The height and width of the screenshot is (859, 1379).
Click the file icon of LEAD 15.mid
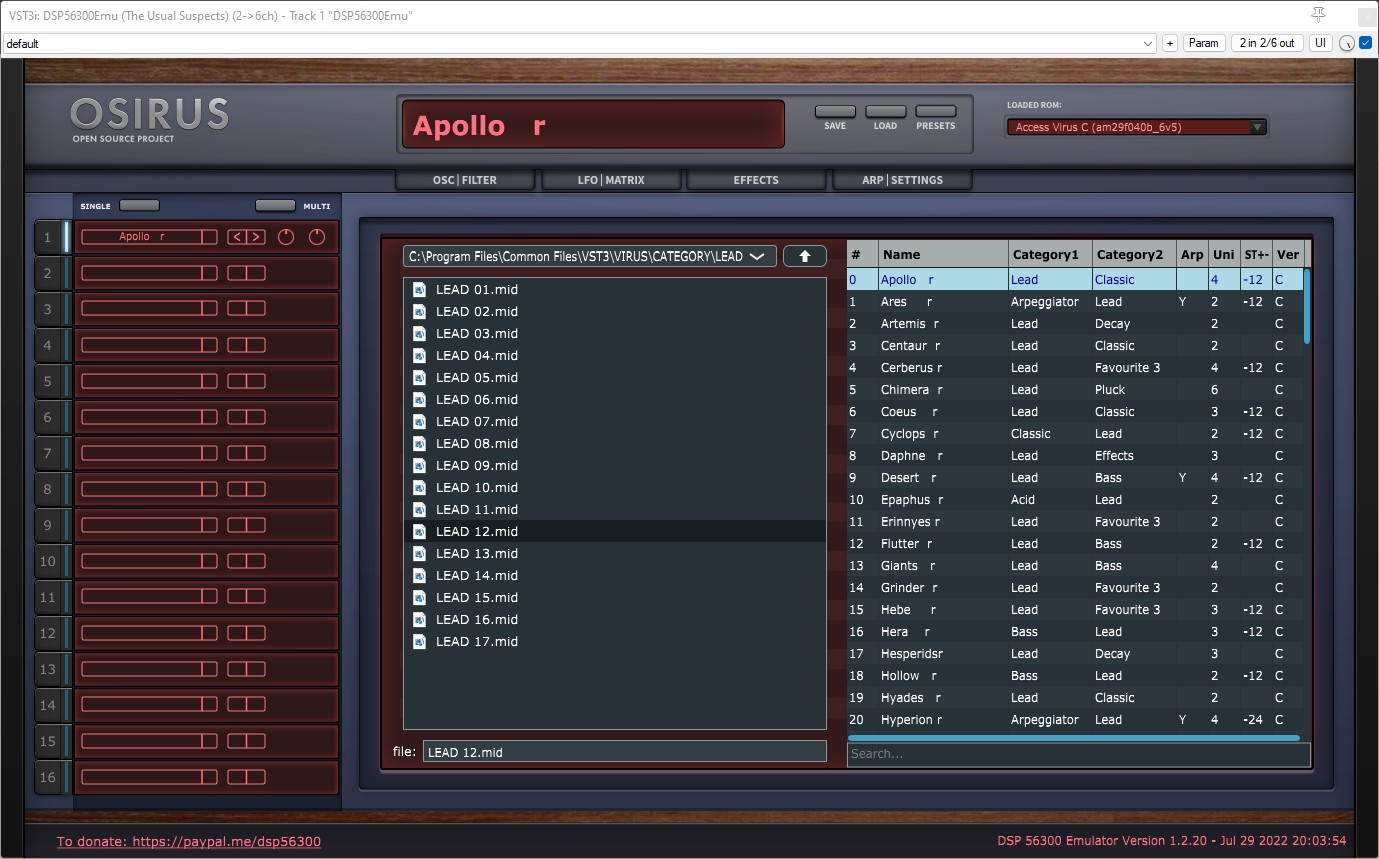coord(420,598)
